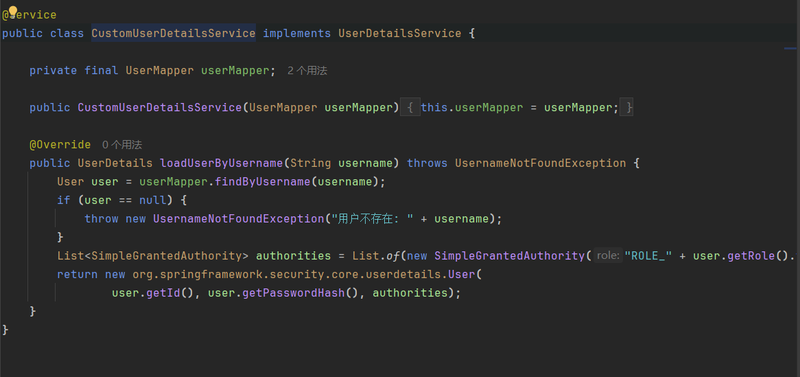
Task: Click the @Override annotation
Action: tap(60, 145)
